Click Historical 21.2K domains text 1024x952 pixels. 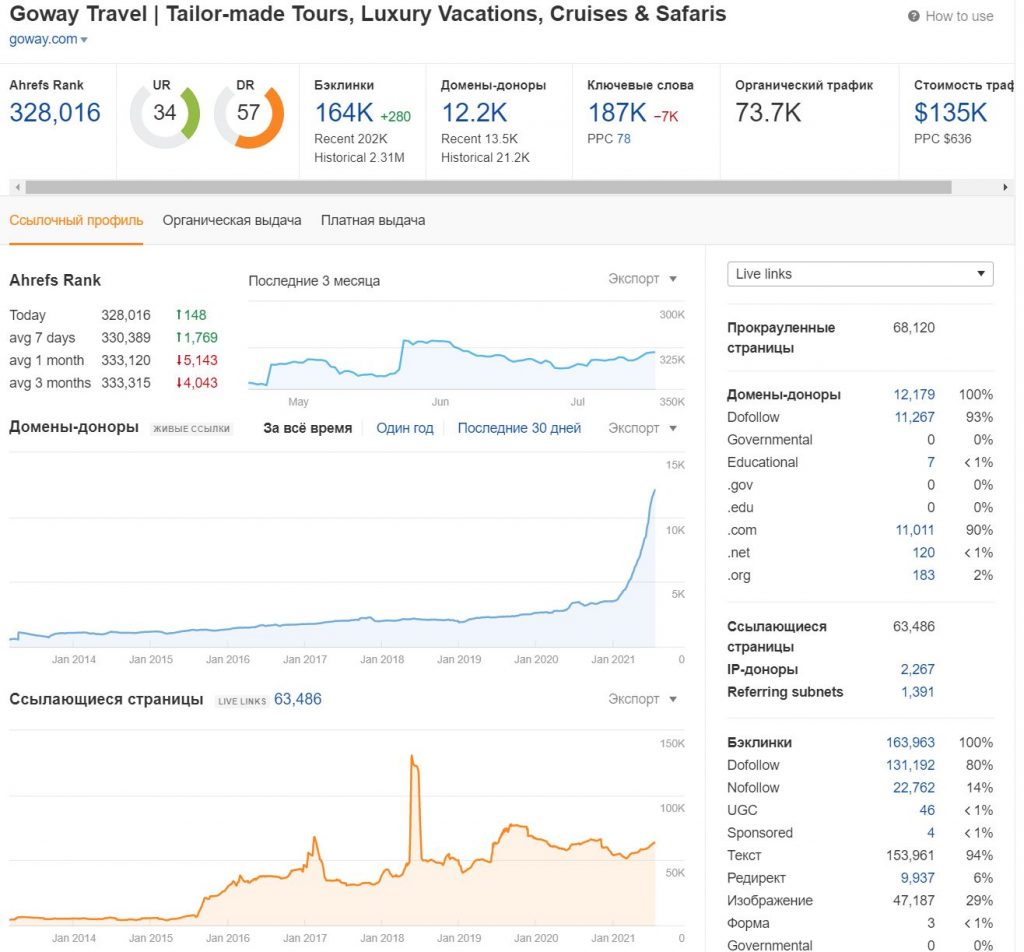pyautogui.click(x=485, y=158)
